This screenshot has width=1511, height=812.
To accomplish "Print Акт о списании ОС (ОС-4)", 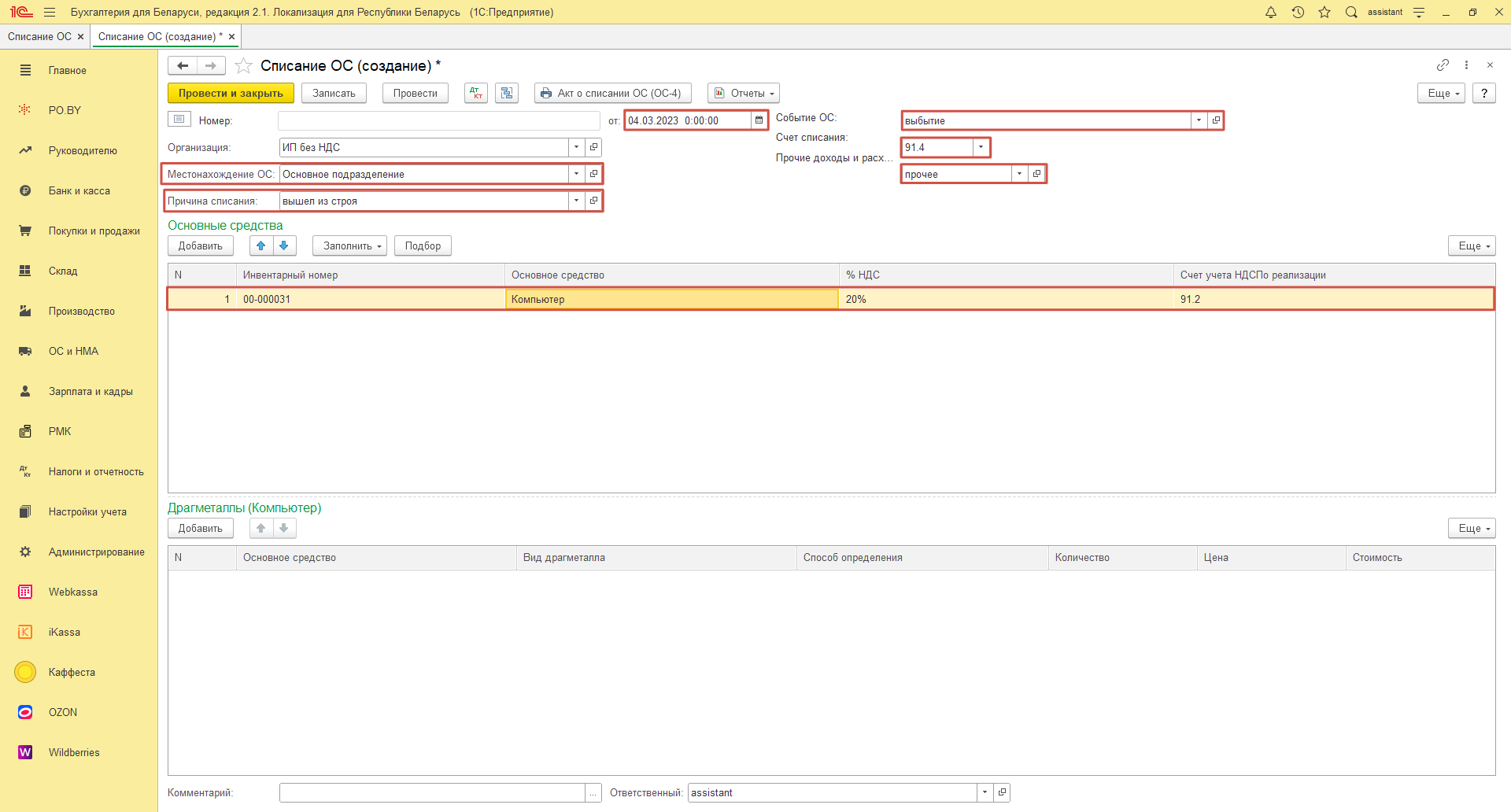I will [612, 93].
